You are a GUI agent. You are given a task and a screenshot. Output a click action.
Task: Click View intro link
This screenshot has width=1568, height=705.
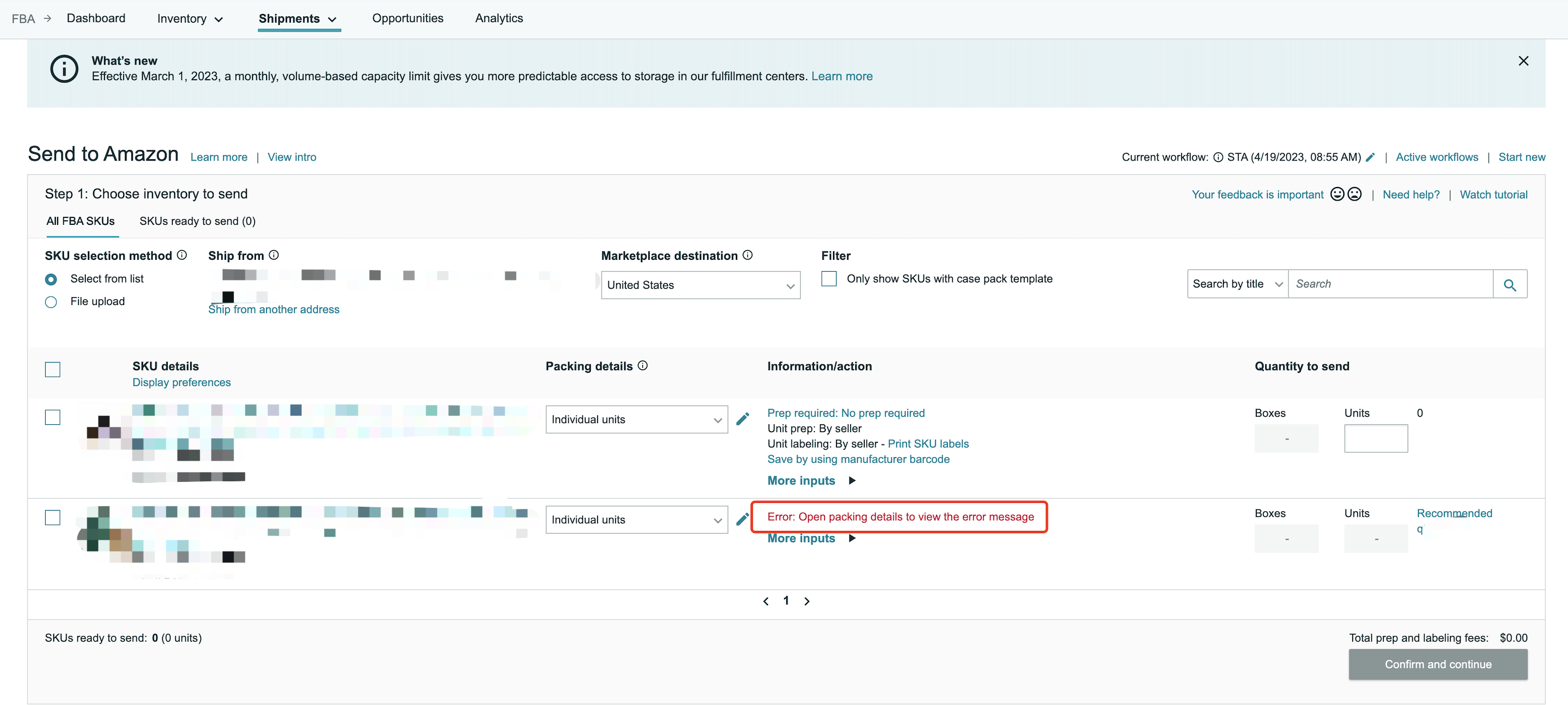point(291,157)
